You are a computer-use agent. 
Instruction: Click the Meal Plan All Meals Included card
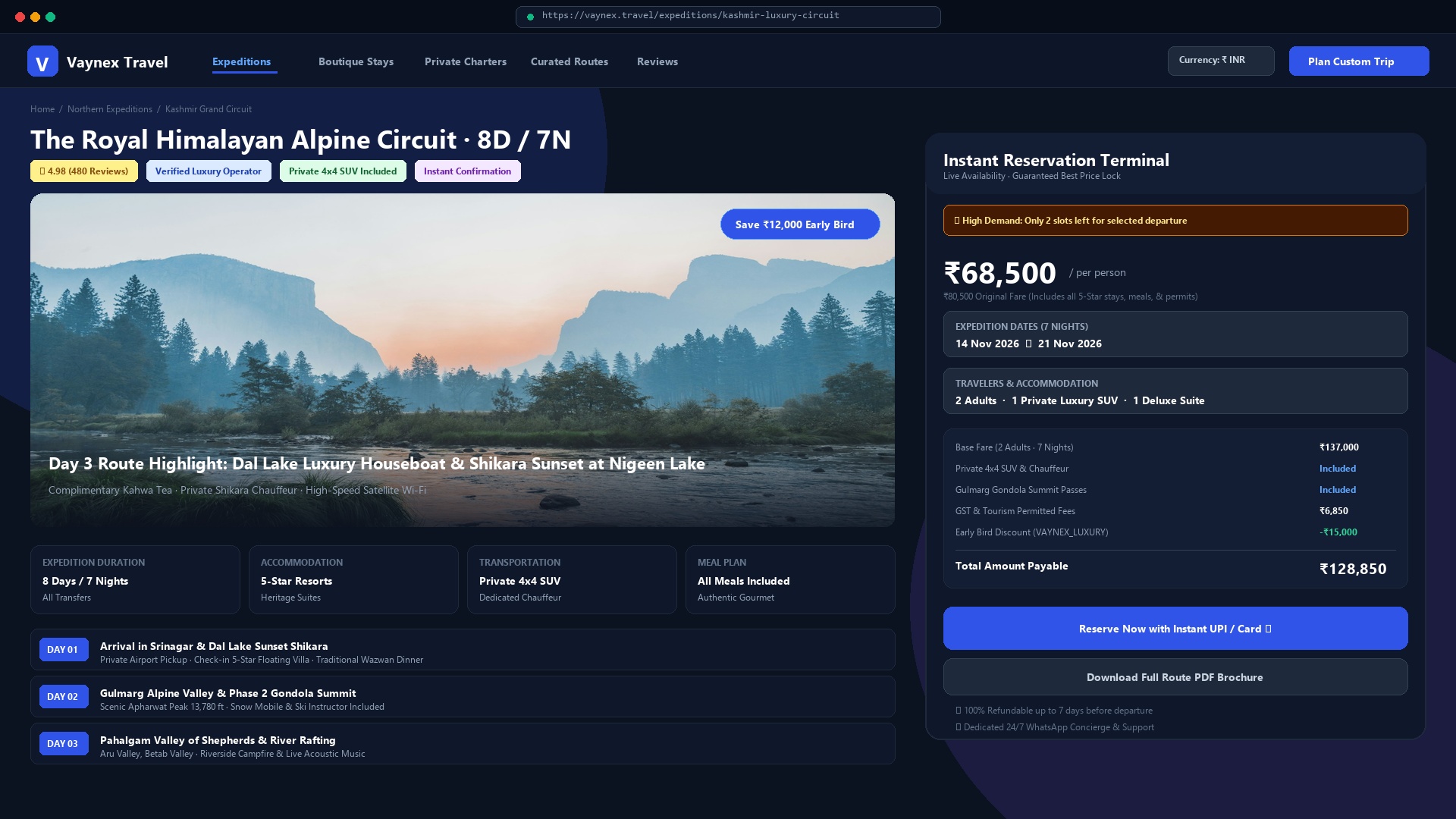point(790,580)
